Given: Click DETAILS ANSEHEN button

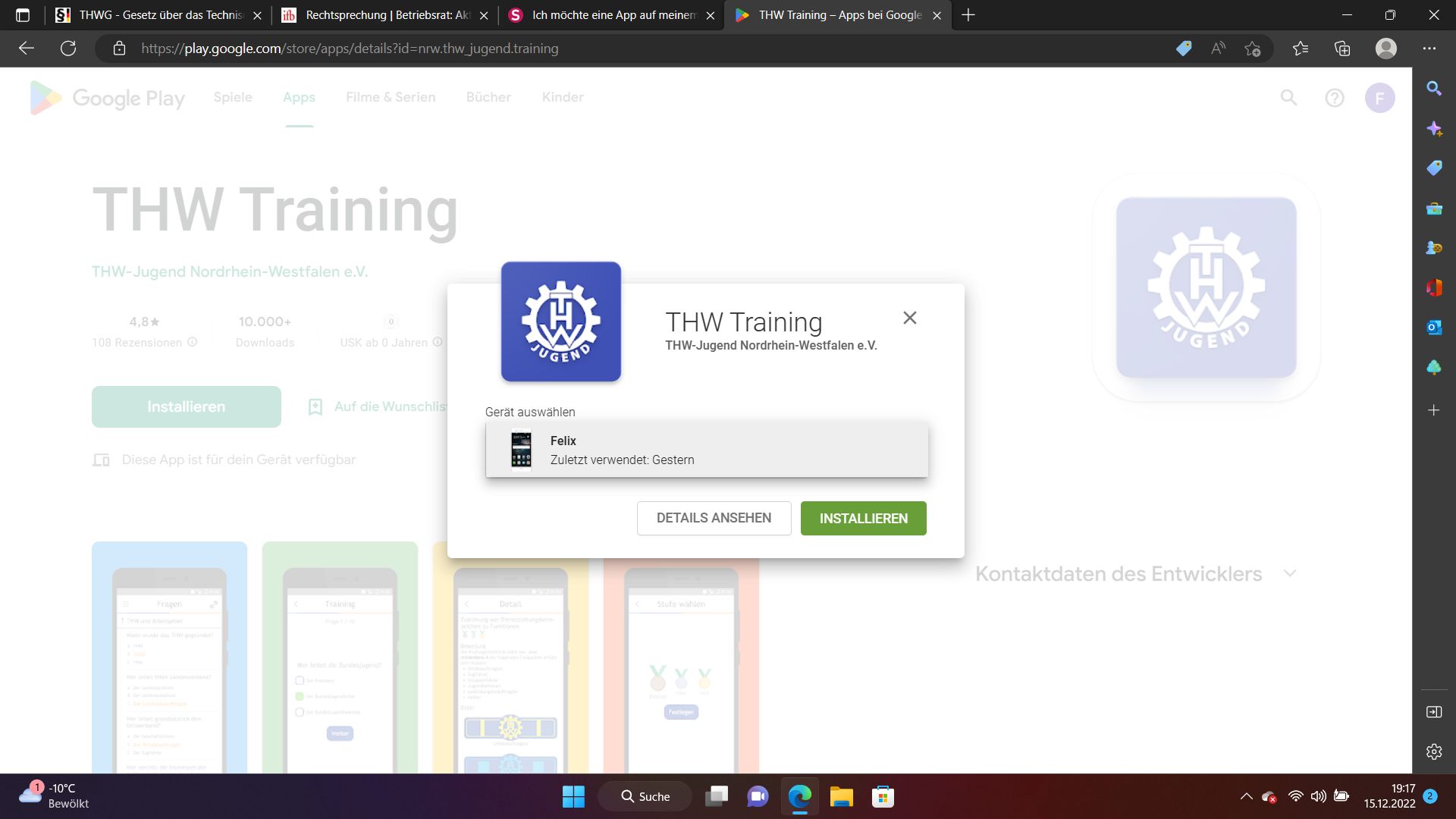Looking at the screenshot, I should coord(714,518).
